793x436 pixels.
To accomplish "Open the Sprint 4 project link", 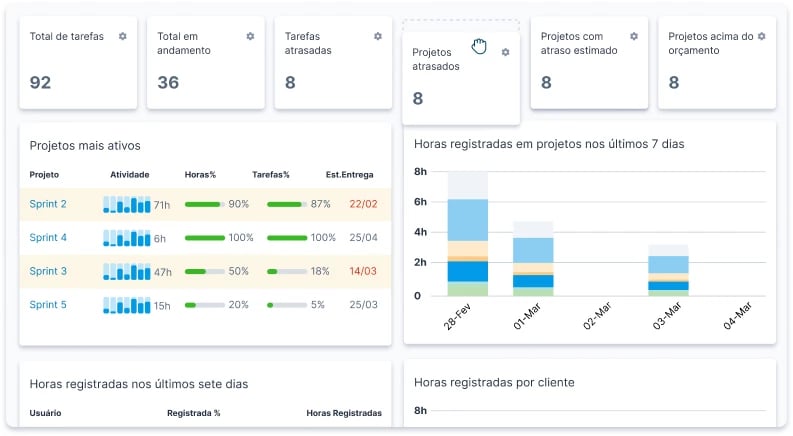I will pos(48,238).
